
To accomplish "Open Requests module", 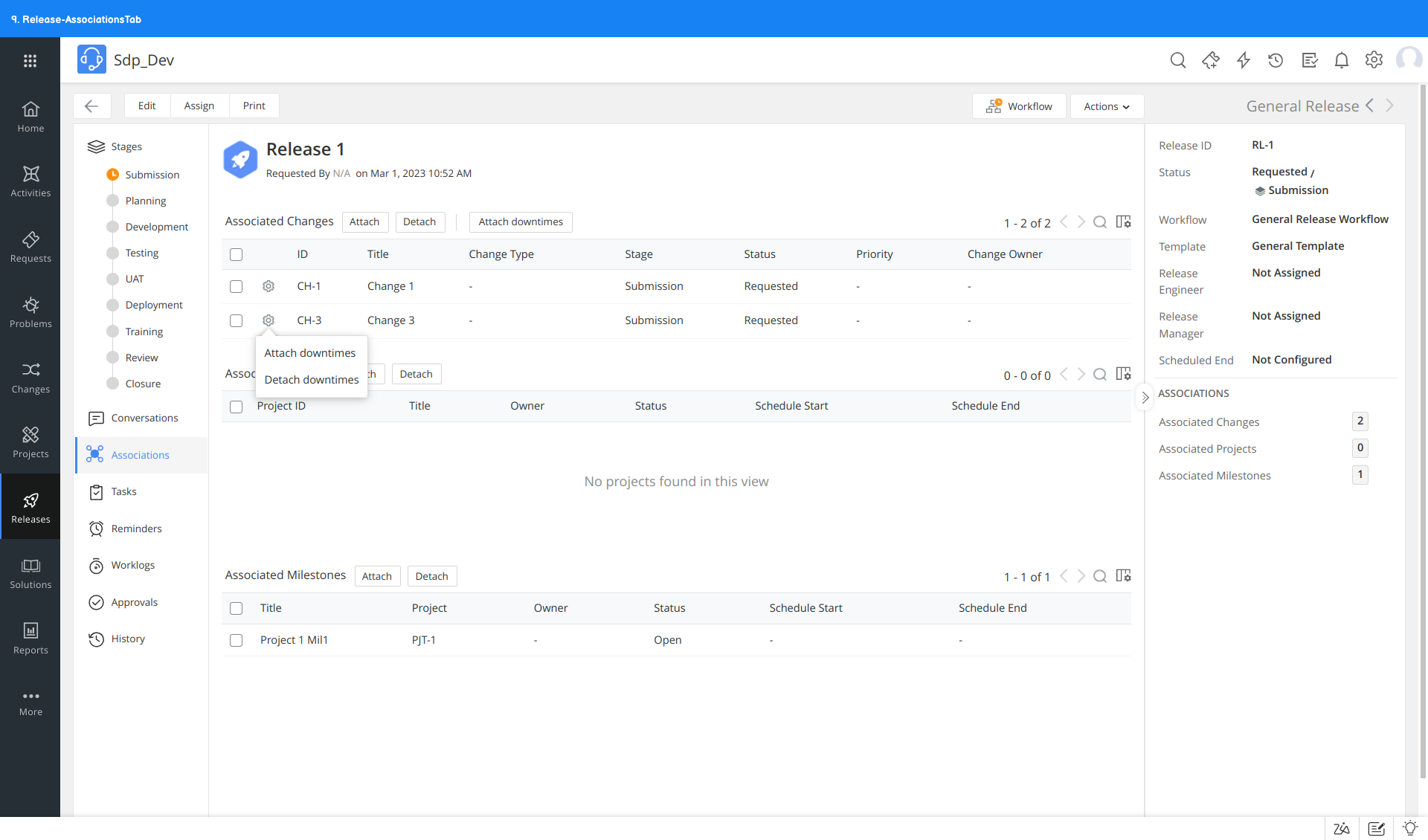I will (x=30, y=248).
